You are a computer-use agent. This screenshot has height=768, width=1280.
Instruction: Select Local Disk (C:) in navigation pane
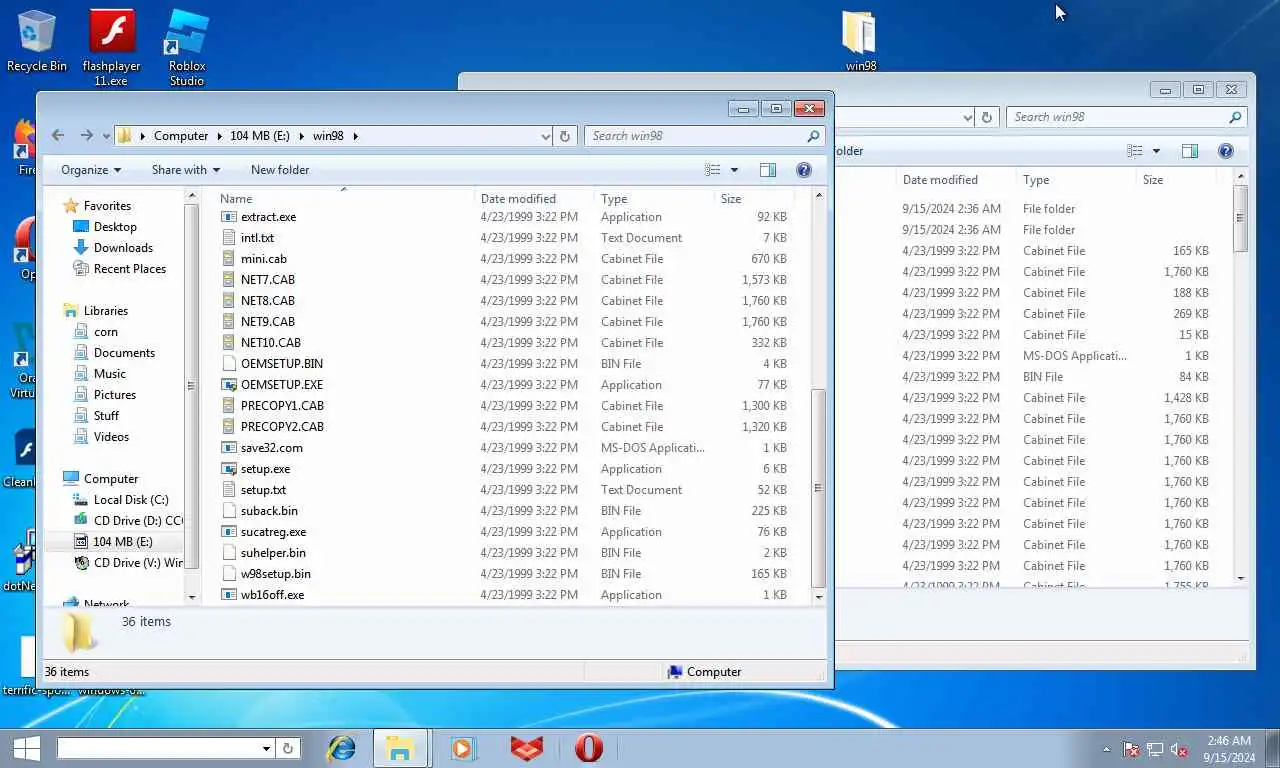tap(131, 500)
